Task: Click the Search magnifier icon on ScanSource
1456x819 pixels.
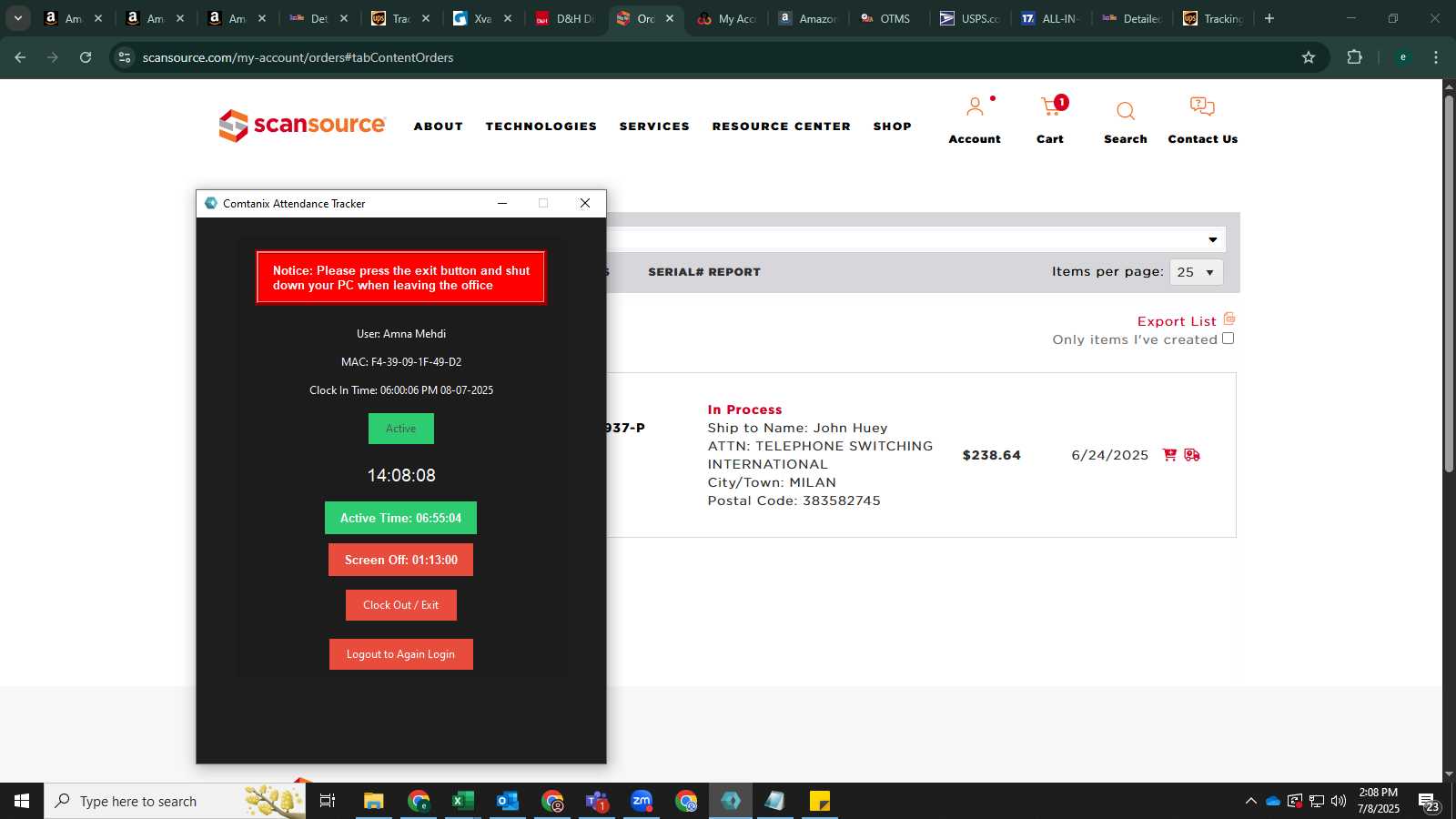Action: (1126, 111)
